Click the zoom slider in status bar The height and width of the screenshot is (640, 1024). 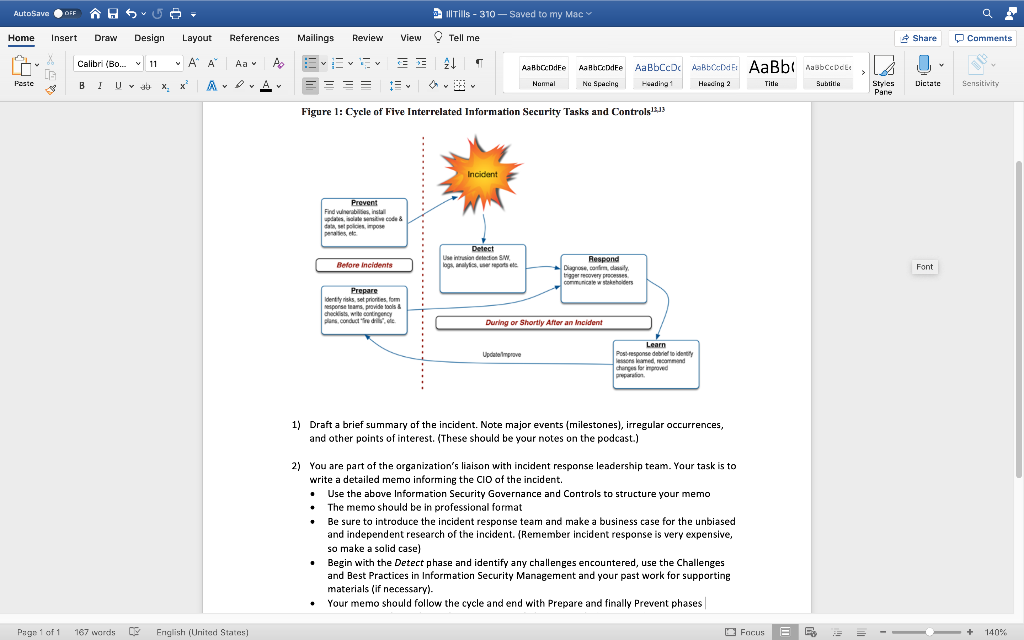click(x=929, y=632)
